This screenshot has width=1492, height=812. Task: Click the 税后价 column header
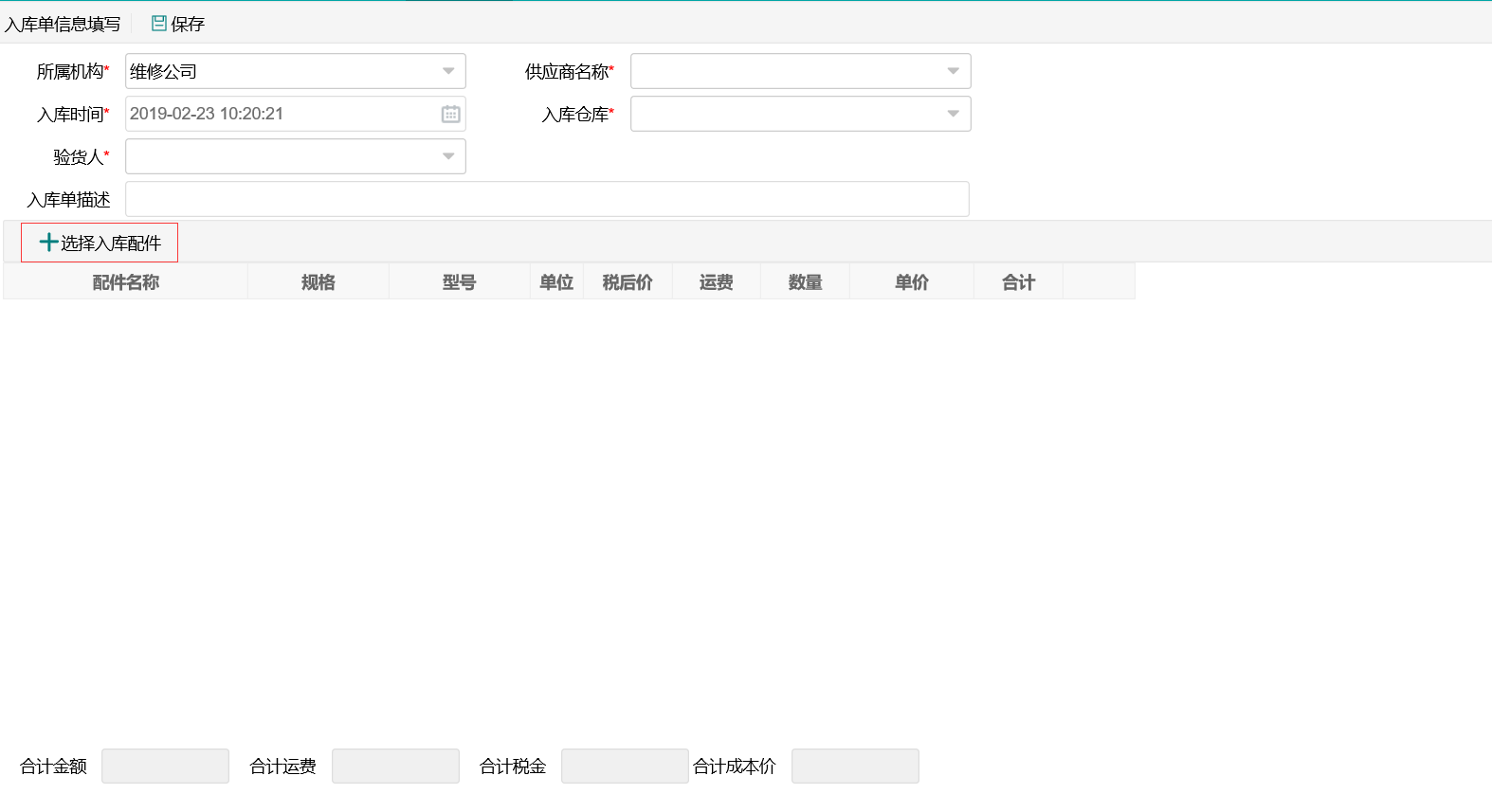coord(628,281)
